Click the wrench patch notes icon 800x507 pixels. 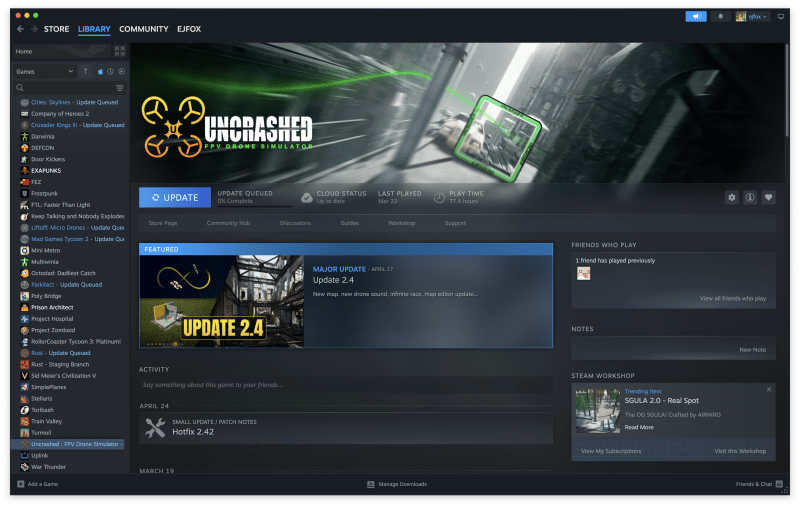tap(155, 428)
